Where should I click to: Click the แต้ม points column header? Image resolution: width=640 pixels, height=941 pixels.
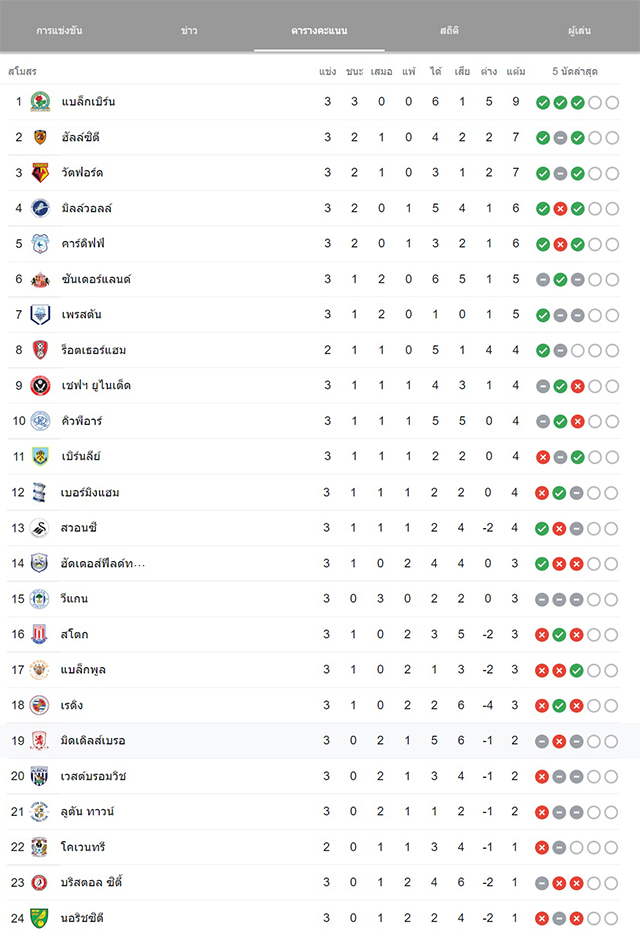[x=516, y=71]
